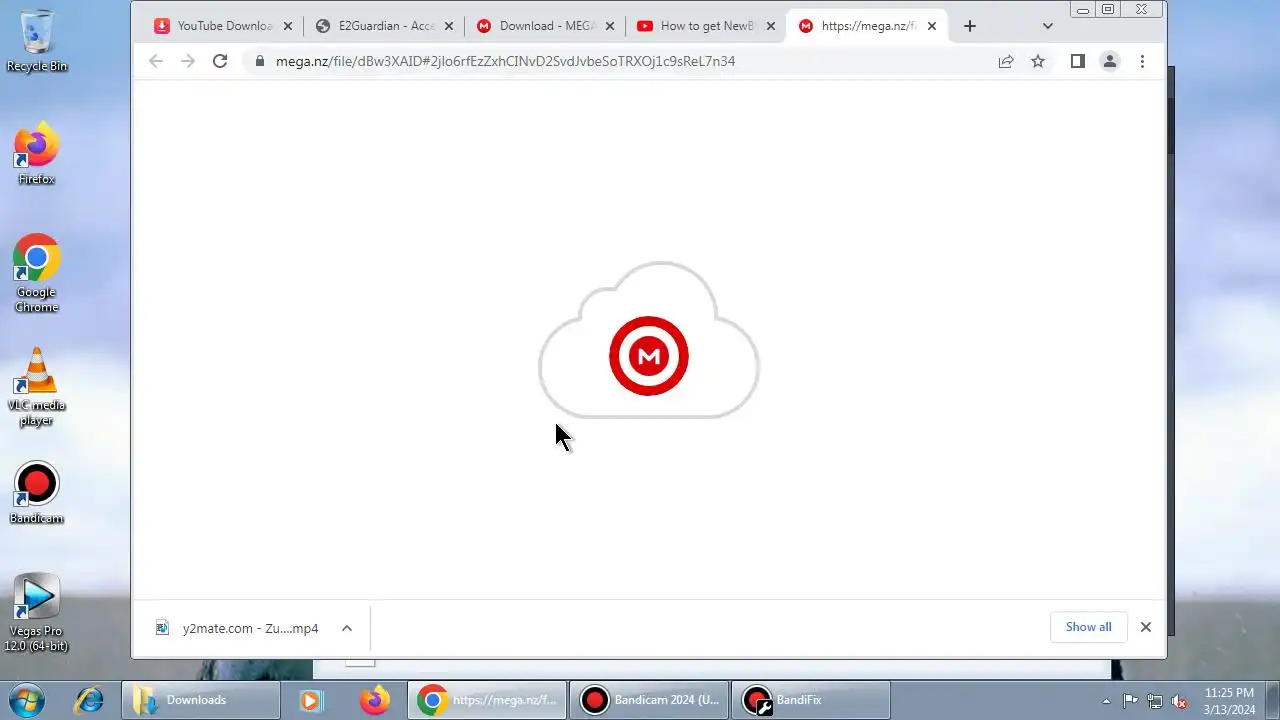Select Bandicam desktop shortcut
1280x720 pixels.
(37, 493)
